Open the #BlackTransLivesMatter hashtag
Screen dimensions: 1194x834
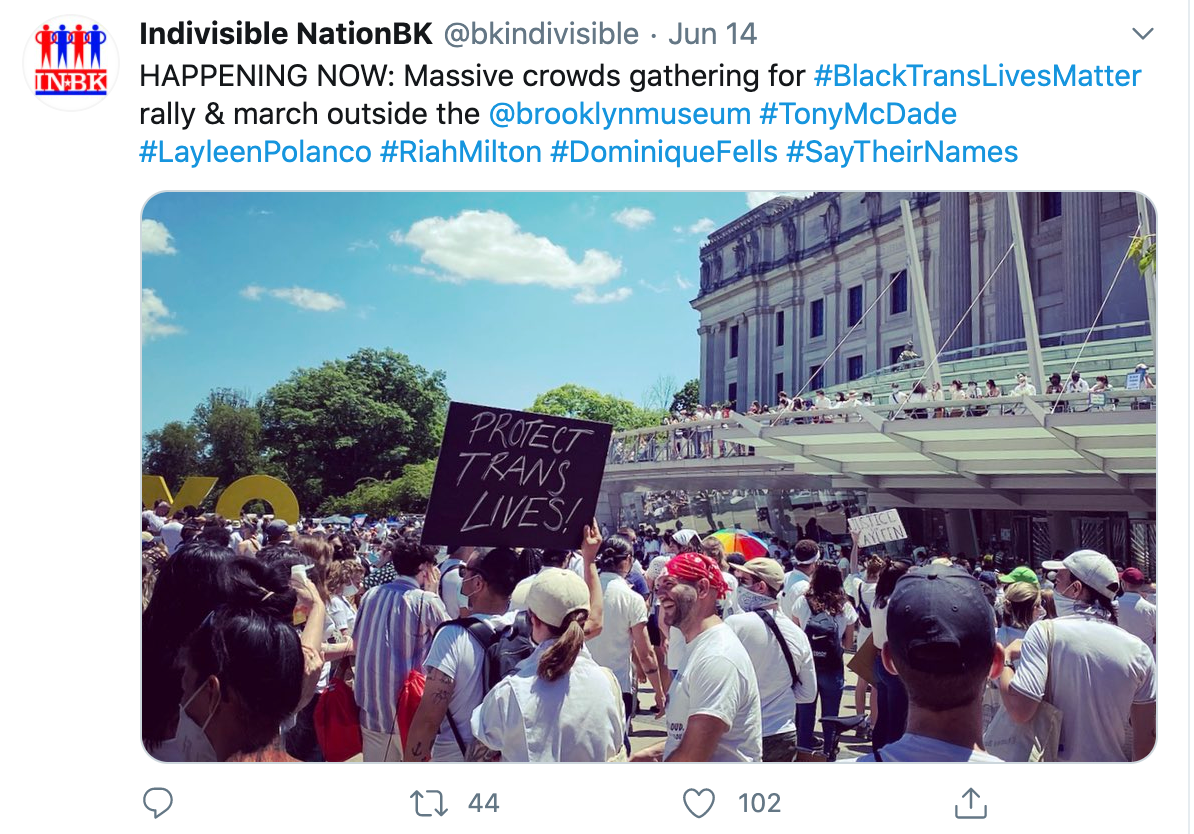click(x=977, y=75)
